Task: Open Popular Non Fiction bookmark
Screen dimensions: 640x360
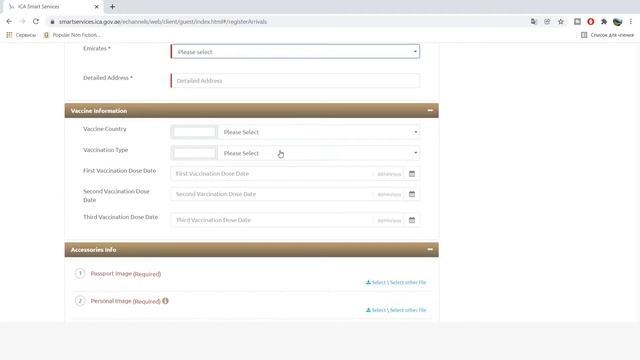Action: [72, 35]
